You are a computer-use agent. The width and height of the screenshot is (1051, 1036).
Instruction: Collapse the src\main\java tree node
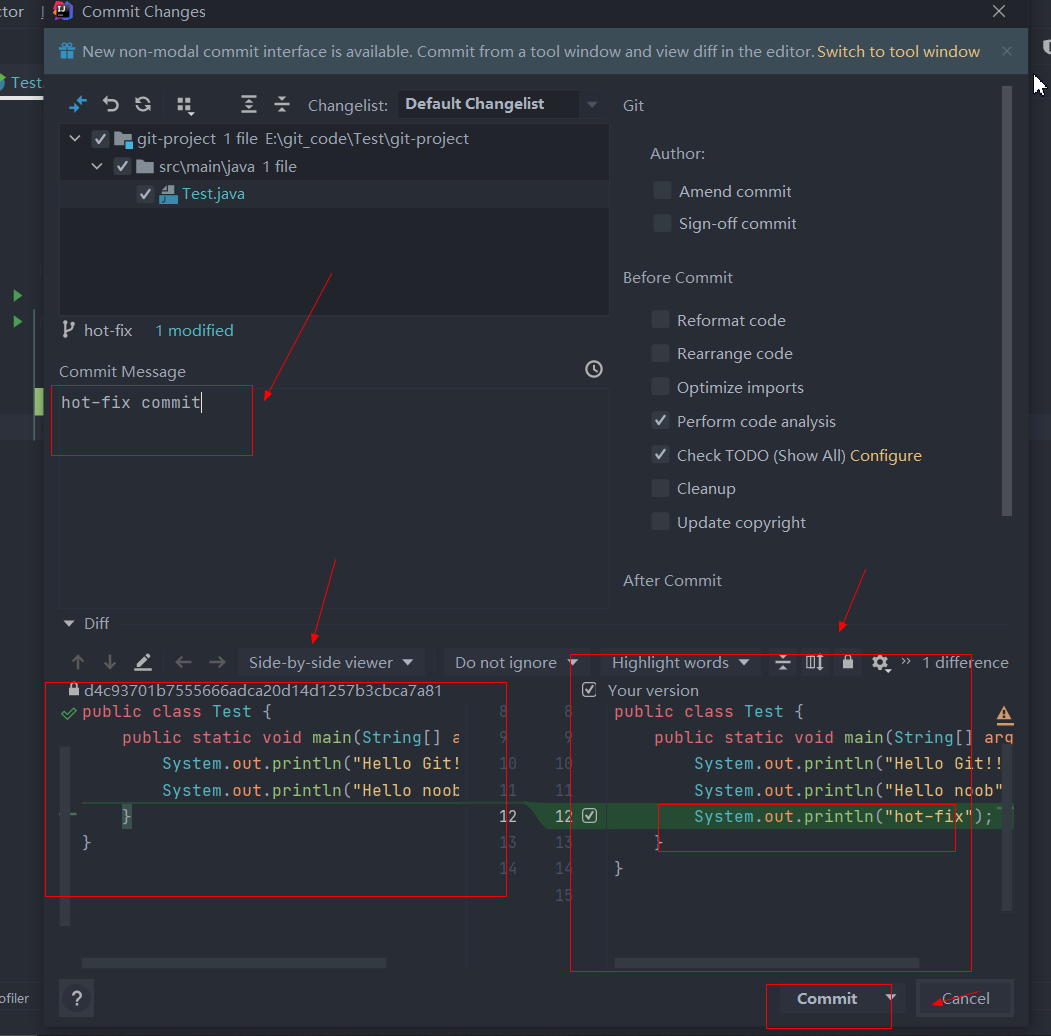point(97,166)
